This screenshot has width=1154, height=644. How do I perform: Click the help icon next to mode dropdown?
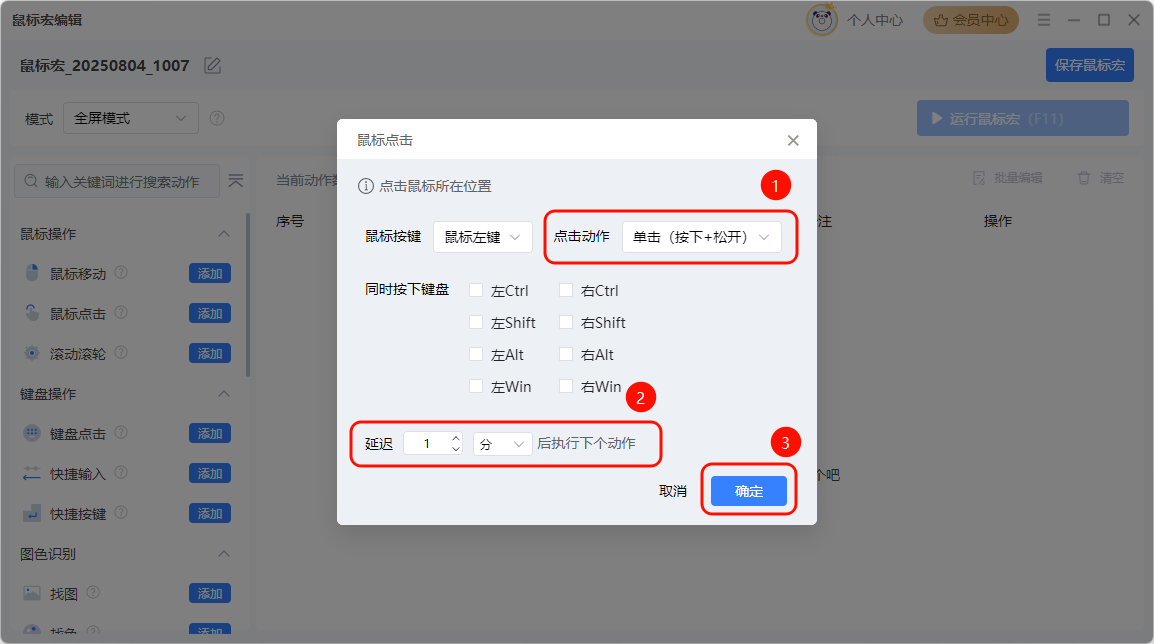pos(216,118)
